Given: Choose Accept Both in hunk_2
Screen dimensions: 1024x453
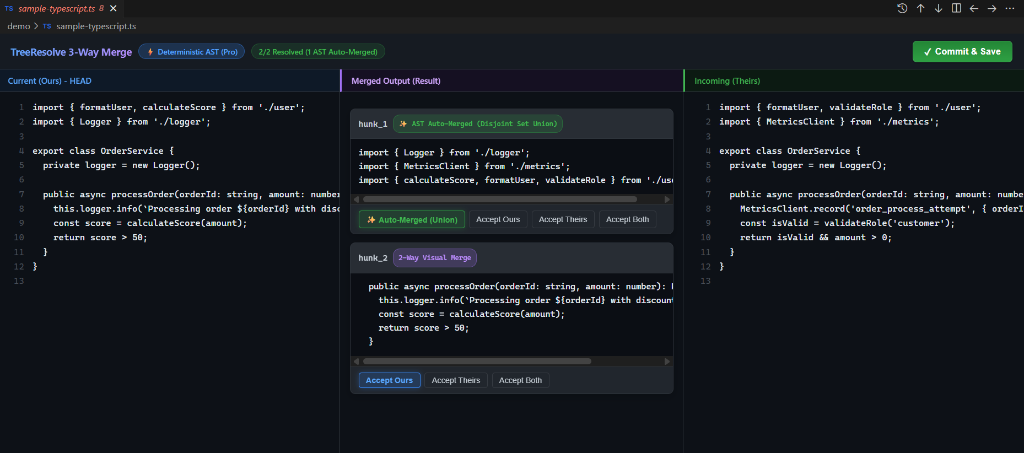Looking at the screenshot, I should tap(520, 380).
